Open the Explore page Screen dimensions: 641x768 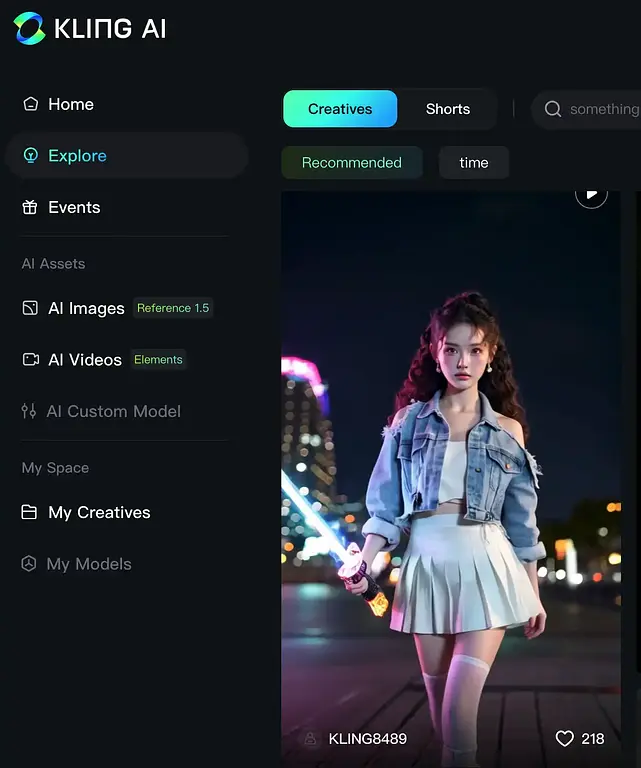click(x=77, y=156)
